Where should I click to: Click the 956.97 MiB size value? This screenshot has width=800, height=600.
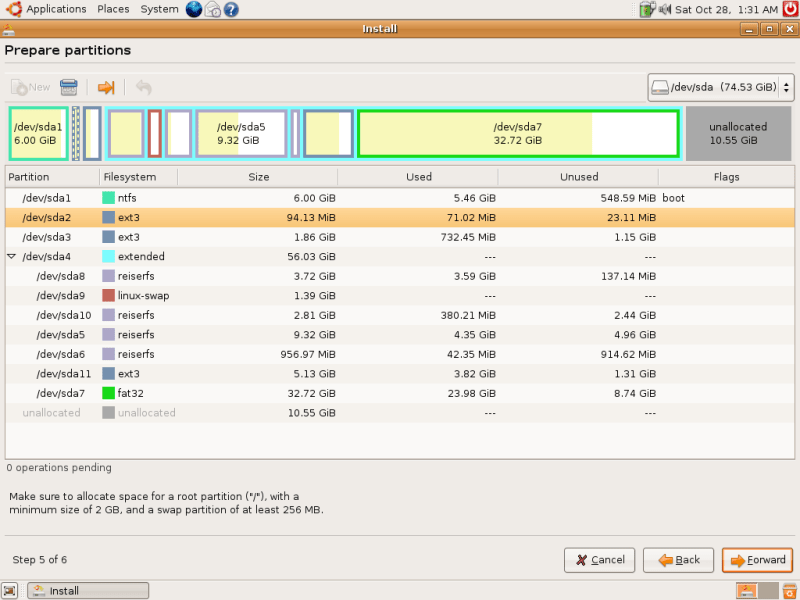pyautogui.click(x=308, y=354)
